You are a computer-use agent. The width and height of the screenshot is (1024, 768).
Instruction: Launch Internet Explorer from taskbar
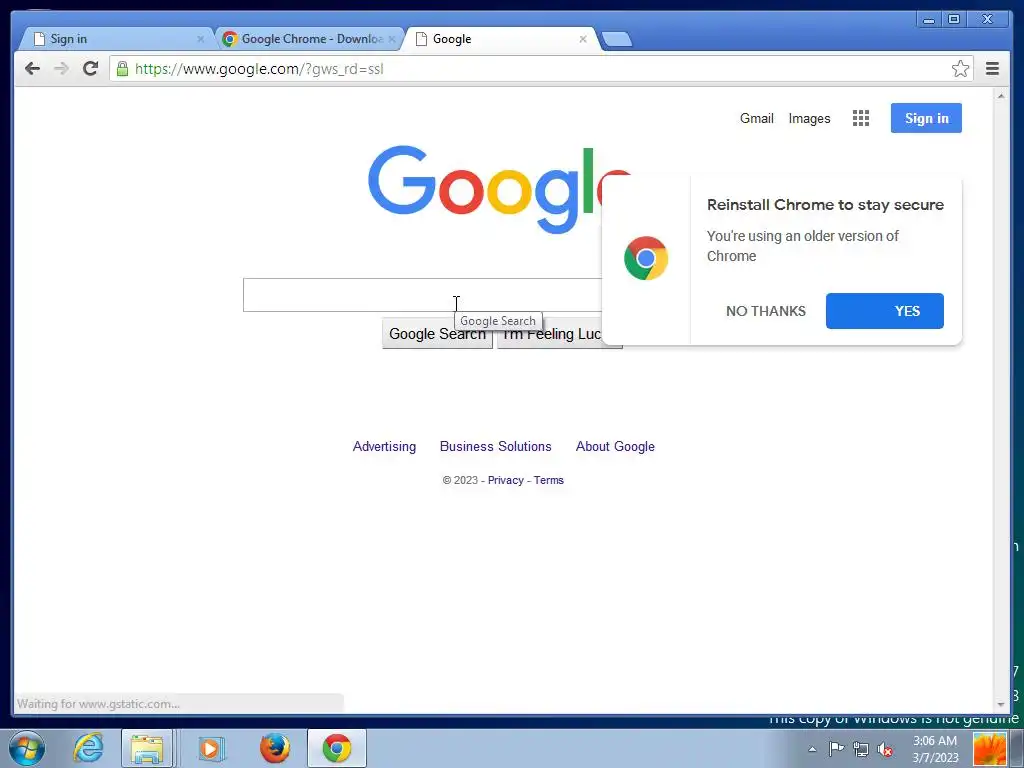coord(88,748)
